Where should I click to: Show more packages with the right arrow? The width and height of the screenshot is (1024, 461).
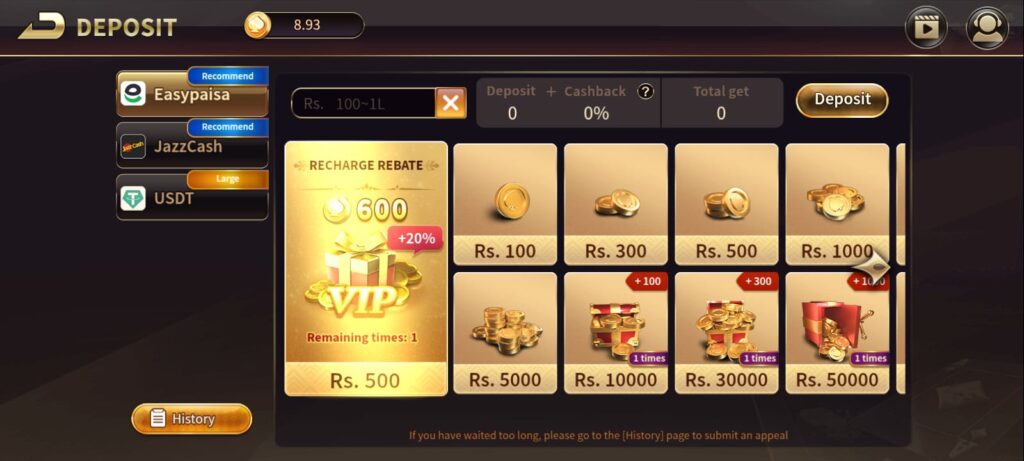tap(872, 266)
